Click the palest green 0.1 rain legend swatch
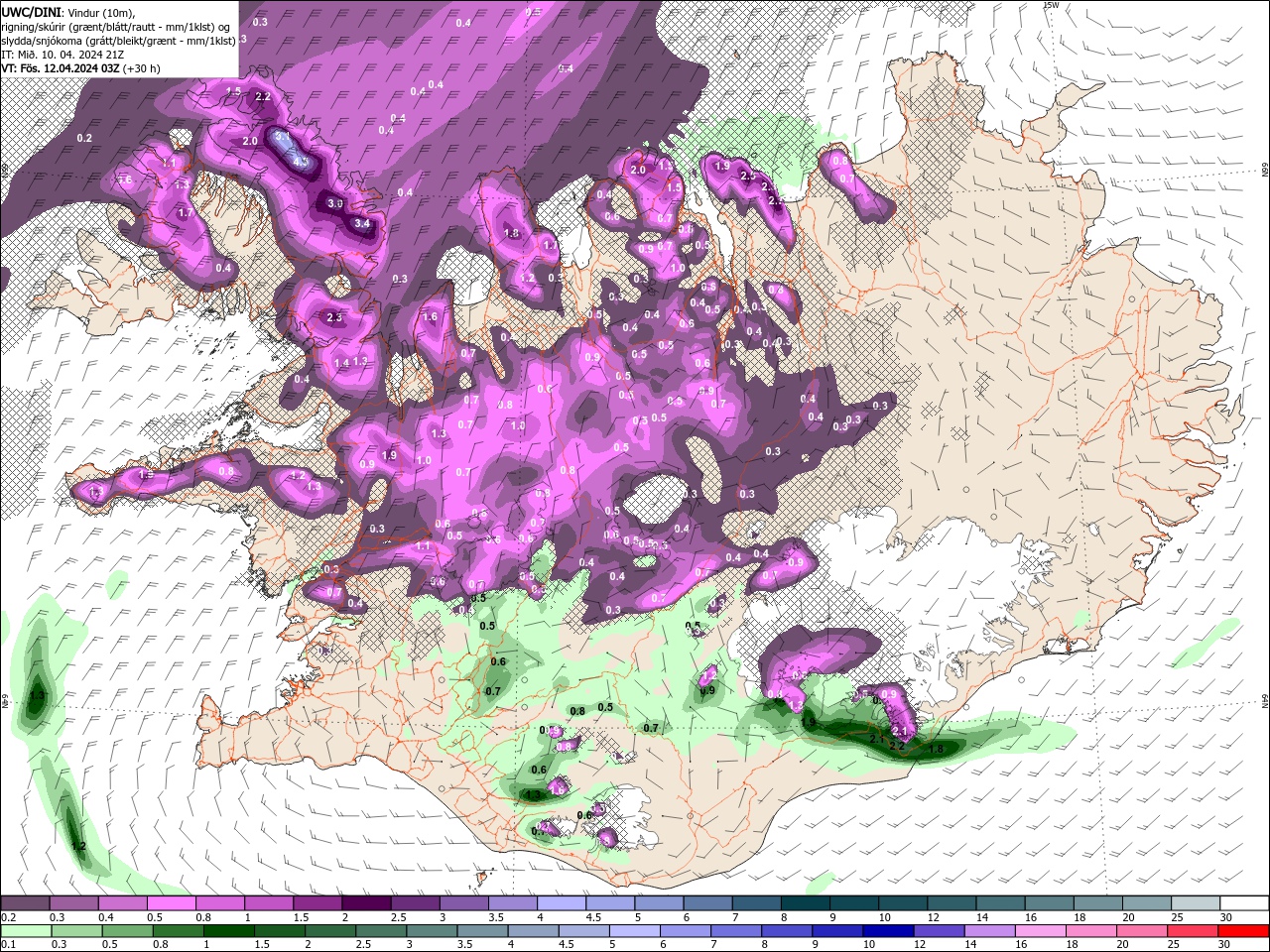This screenshot has height=952, width=1270. pyautogui.click(x=26, y=931)
